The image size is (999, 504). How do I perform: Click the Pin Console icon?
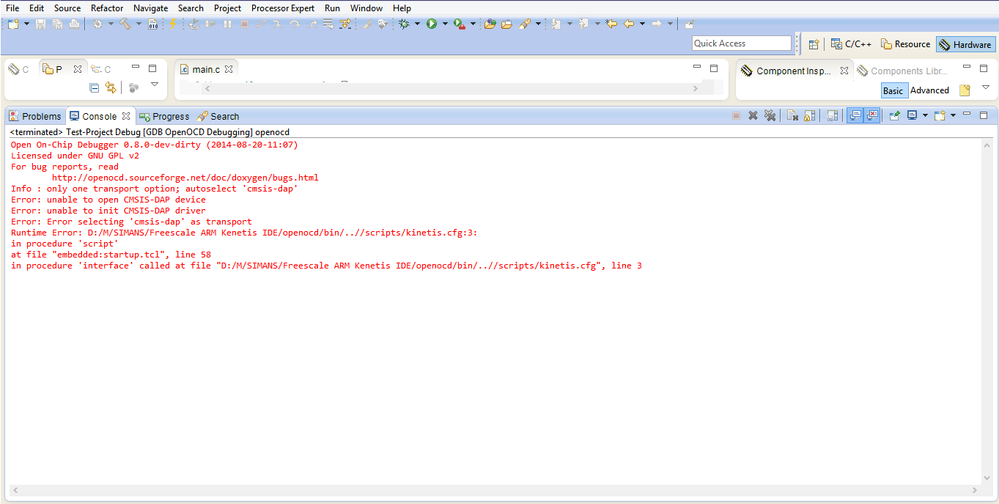click(x=895, y=115)
